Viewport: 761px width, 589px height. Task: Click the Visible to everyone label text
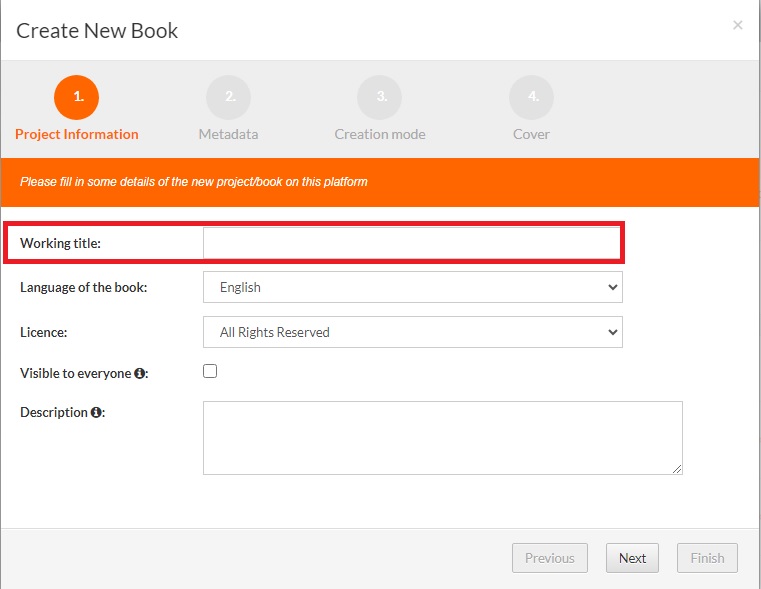[75, 373]
